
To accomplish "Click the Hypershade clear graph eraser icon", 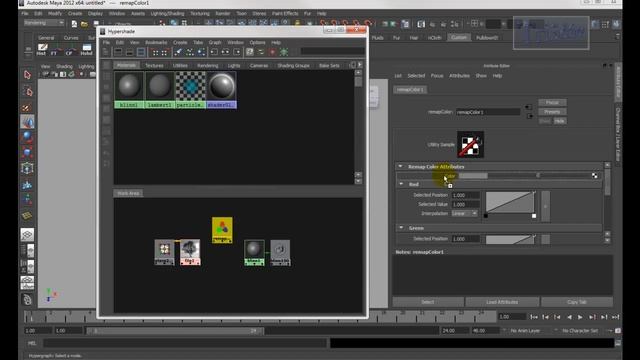I will point(178,52).
